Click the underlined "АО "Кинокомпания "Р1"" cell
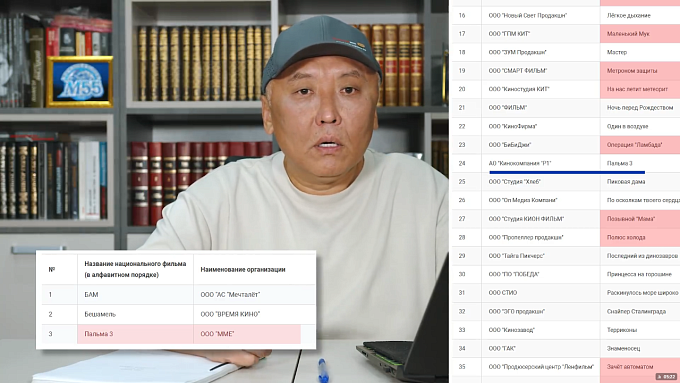The image size is (680, 383). pos(540,164)
